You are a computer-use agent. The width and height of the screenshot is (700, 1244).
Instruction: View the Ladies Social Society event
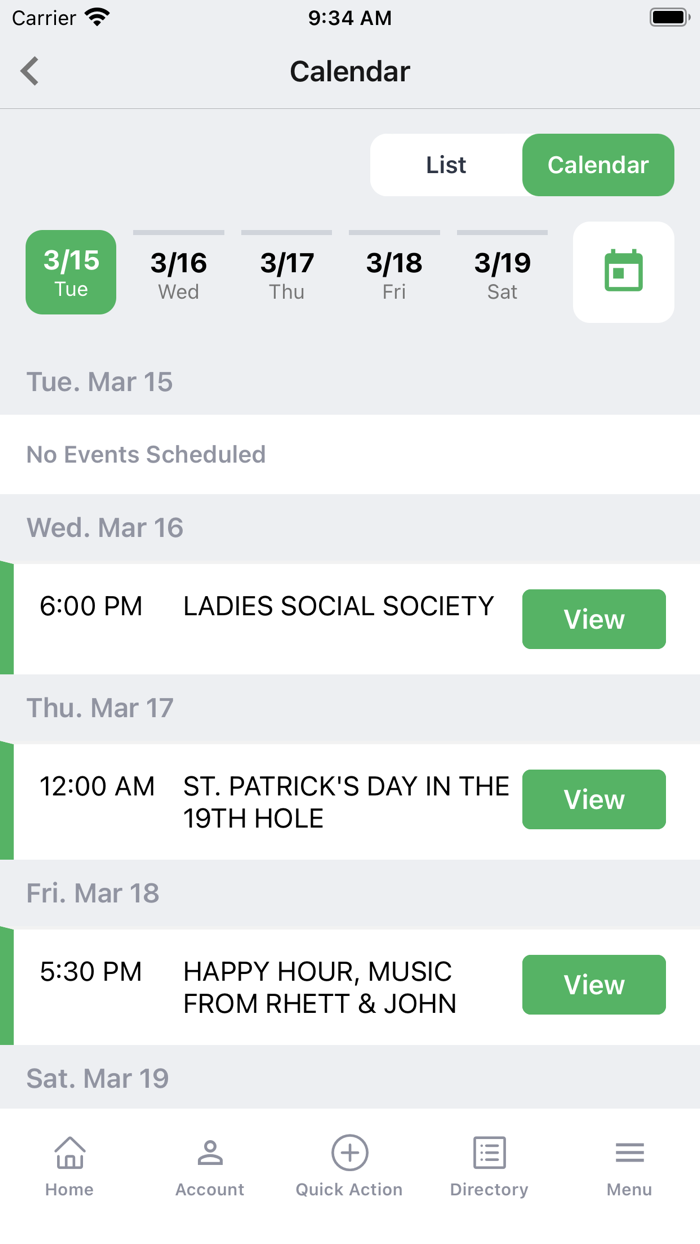pyautogui.click(x=593, y=619)
